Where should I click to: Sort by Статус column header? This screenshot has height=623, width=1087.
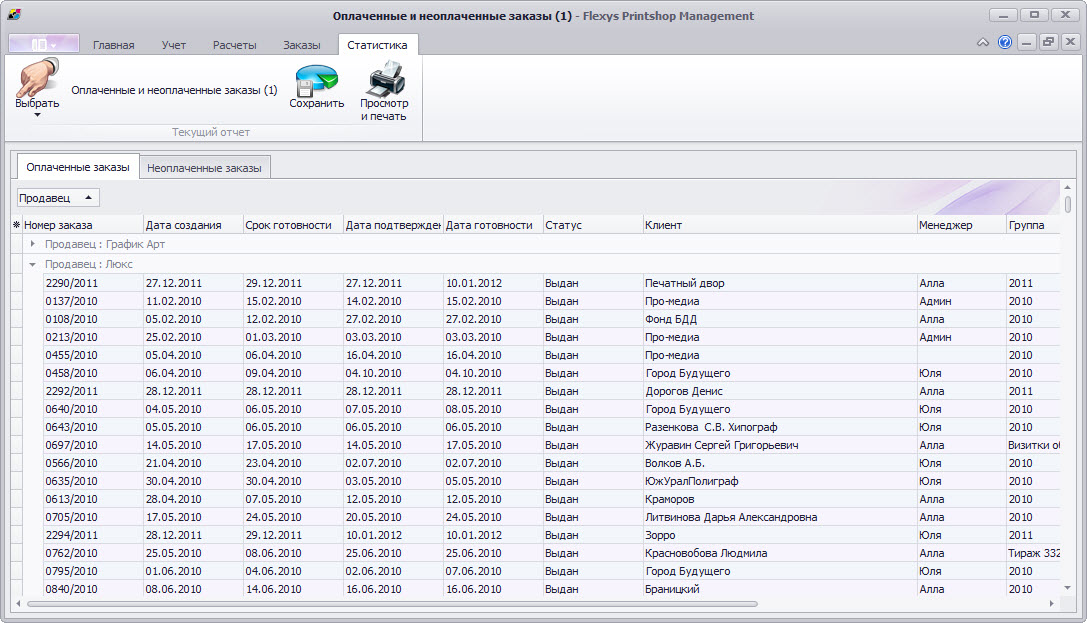pyautogui.click(x=593, y=225)
